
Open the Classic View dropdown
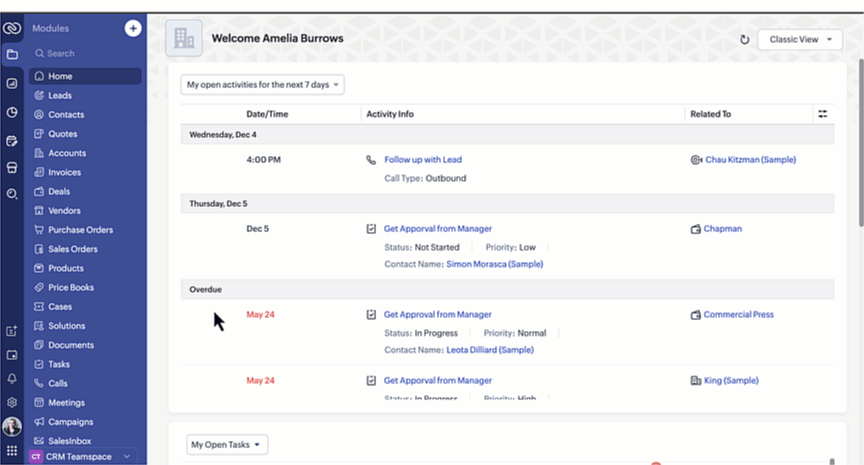point(800,40)
